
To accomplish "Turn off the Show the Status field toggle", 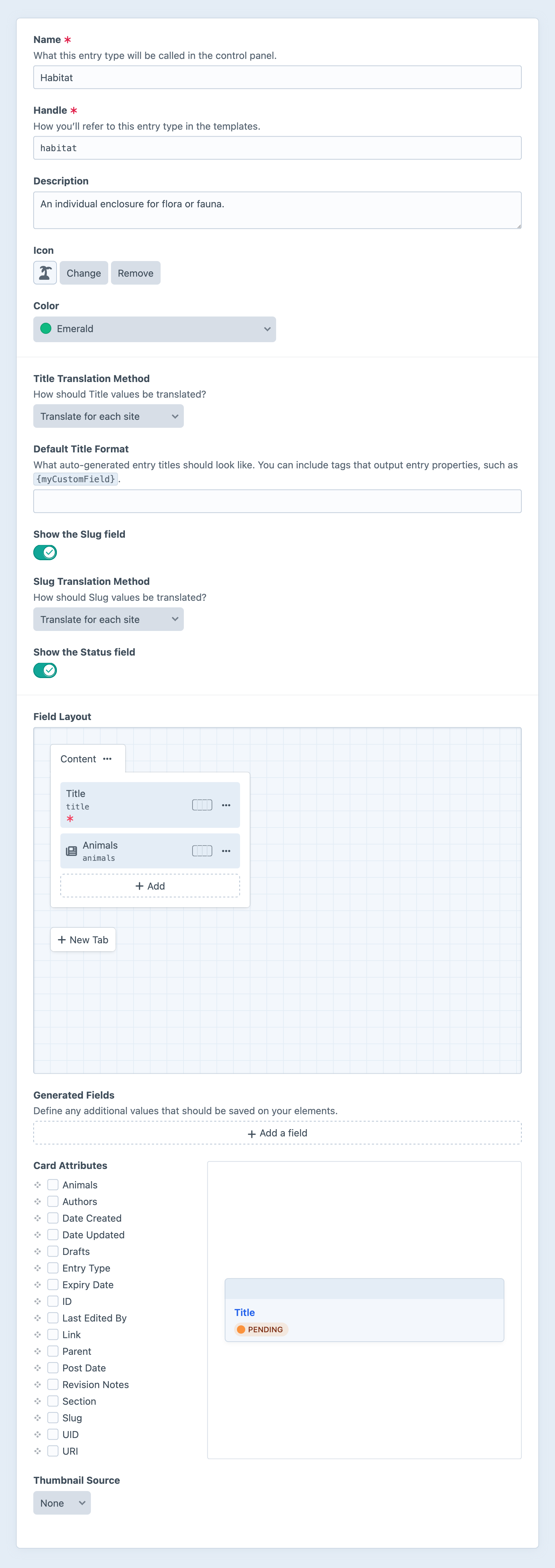I will click(44, 669).
